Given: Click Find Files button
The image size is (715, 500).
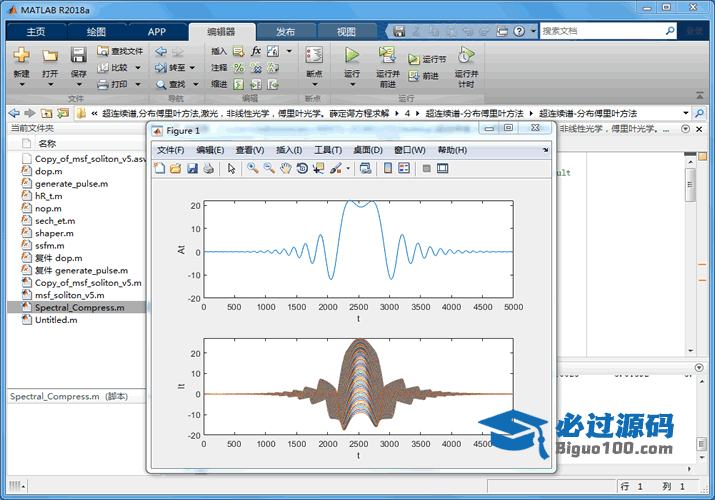Looking at the screenshot, I should (120, 51).
